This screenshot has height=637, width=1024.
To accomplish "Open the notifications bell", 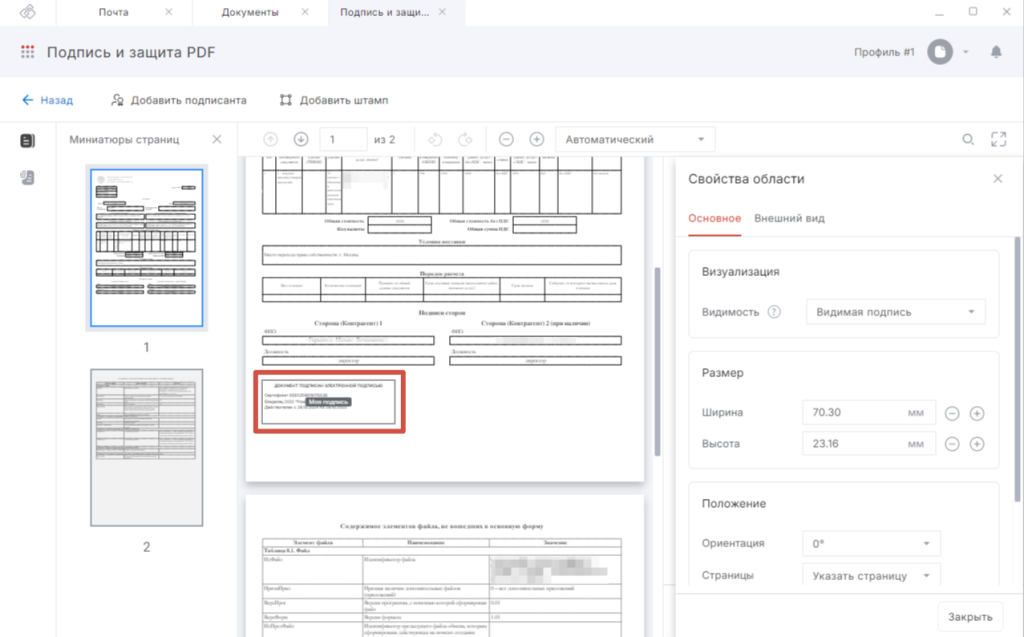I will click(x=996, y=52).
